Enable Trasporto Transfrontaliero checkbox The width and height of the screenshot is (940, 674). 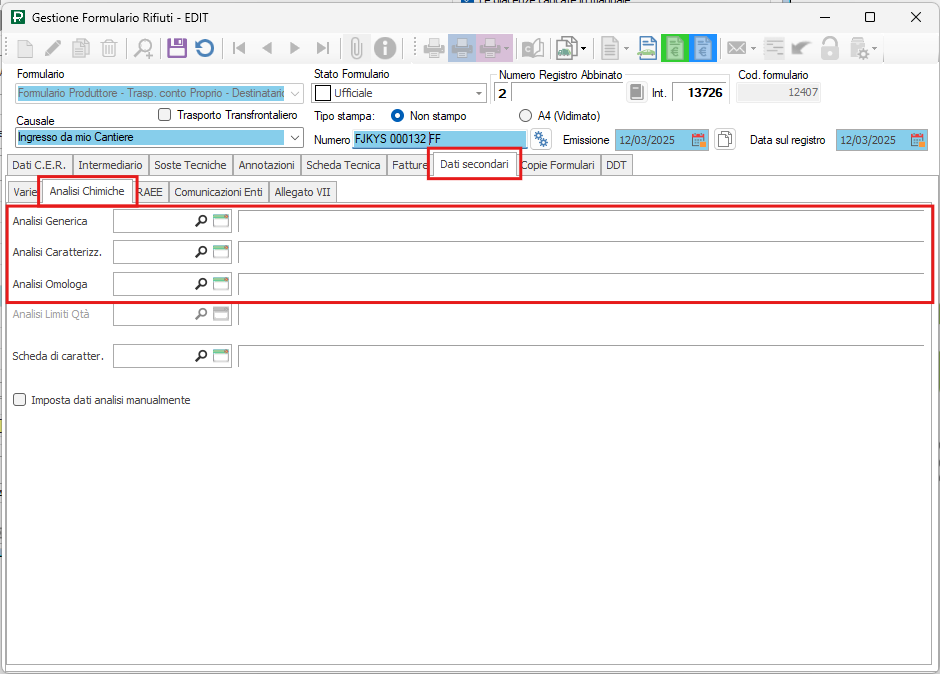(165, 115)
